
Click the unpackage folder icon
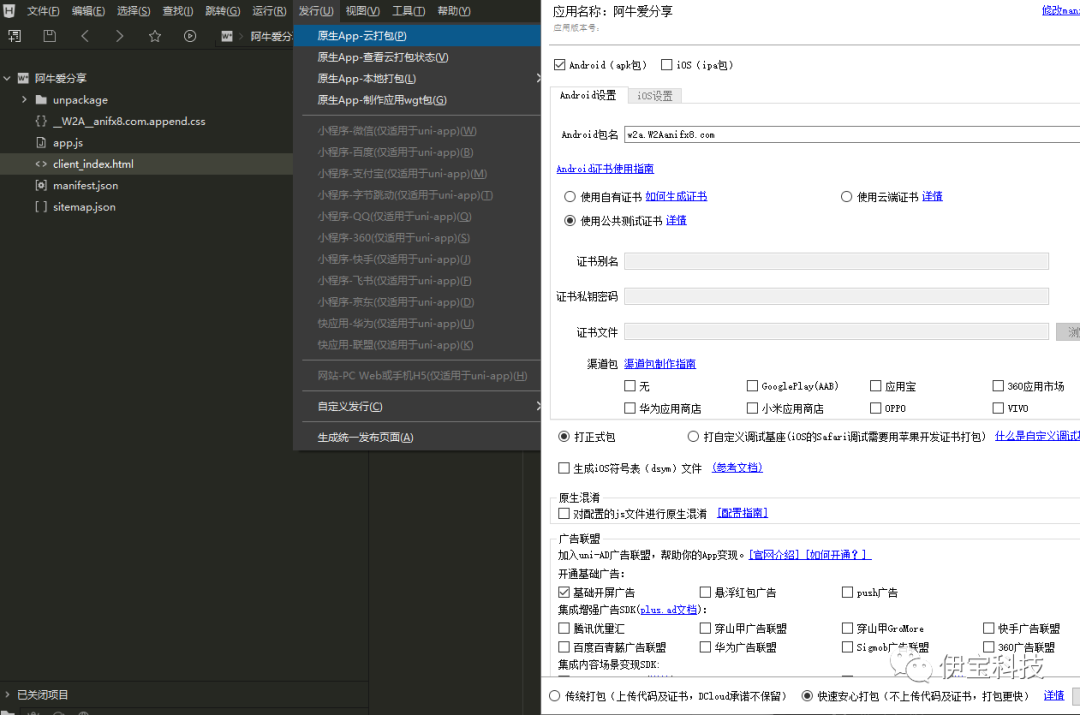(41, 99)
